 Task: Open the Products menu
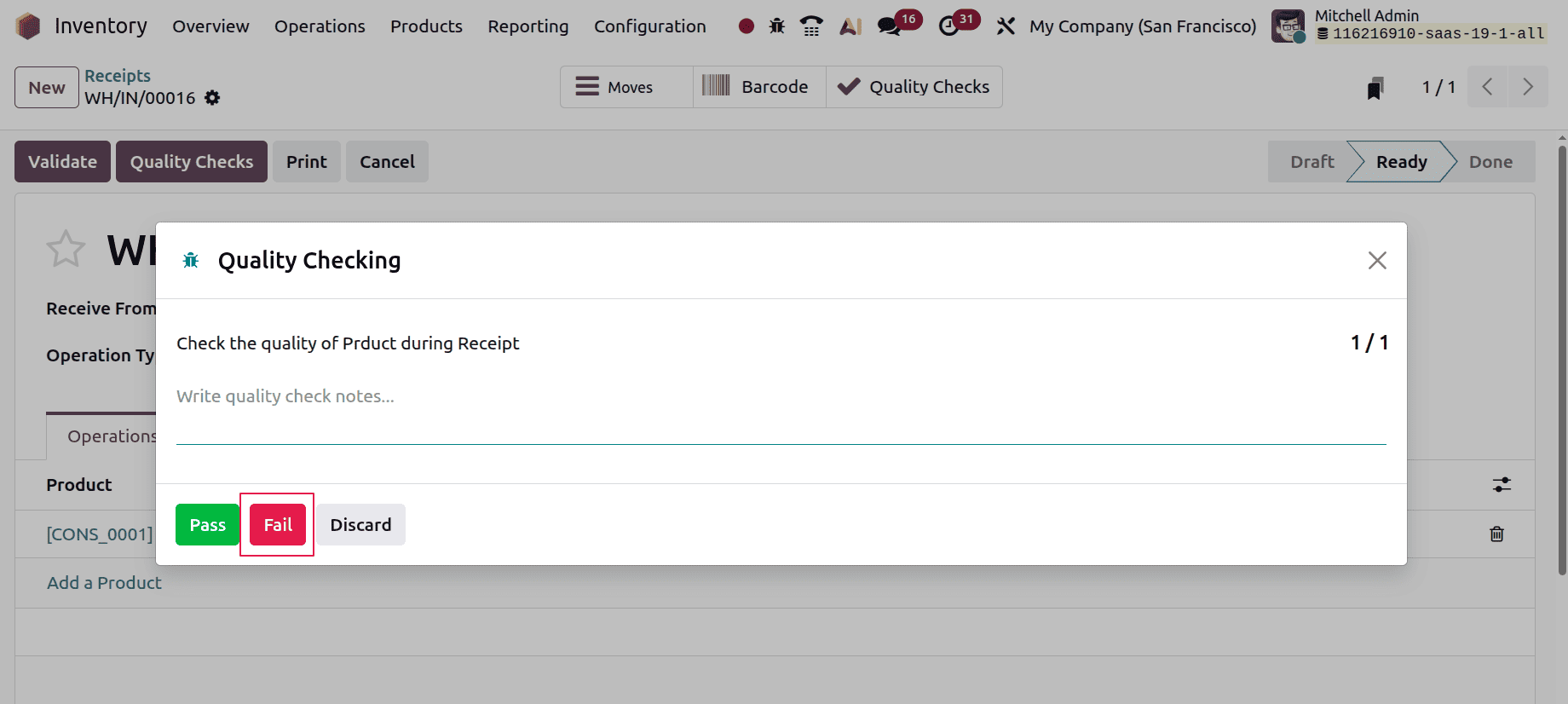(x=426, y=26)
